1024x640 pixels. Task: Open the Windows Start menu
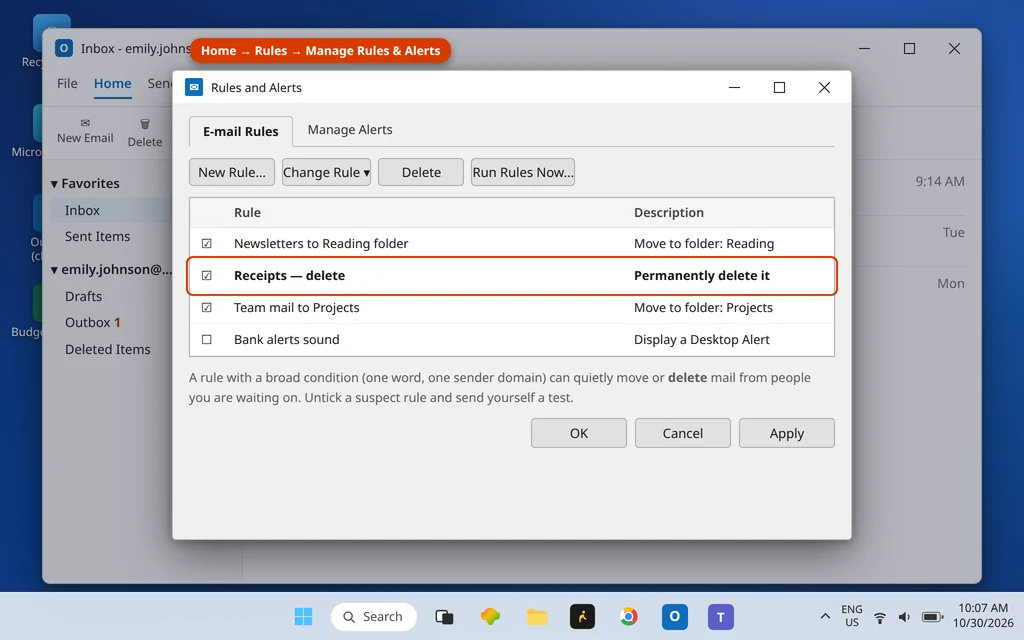click(303, 616)
